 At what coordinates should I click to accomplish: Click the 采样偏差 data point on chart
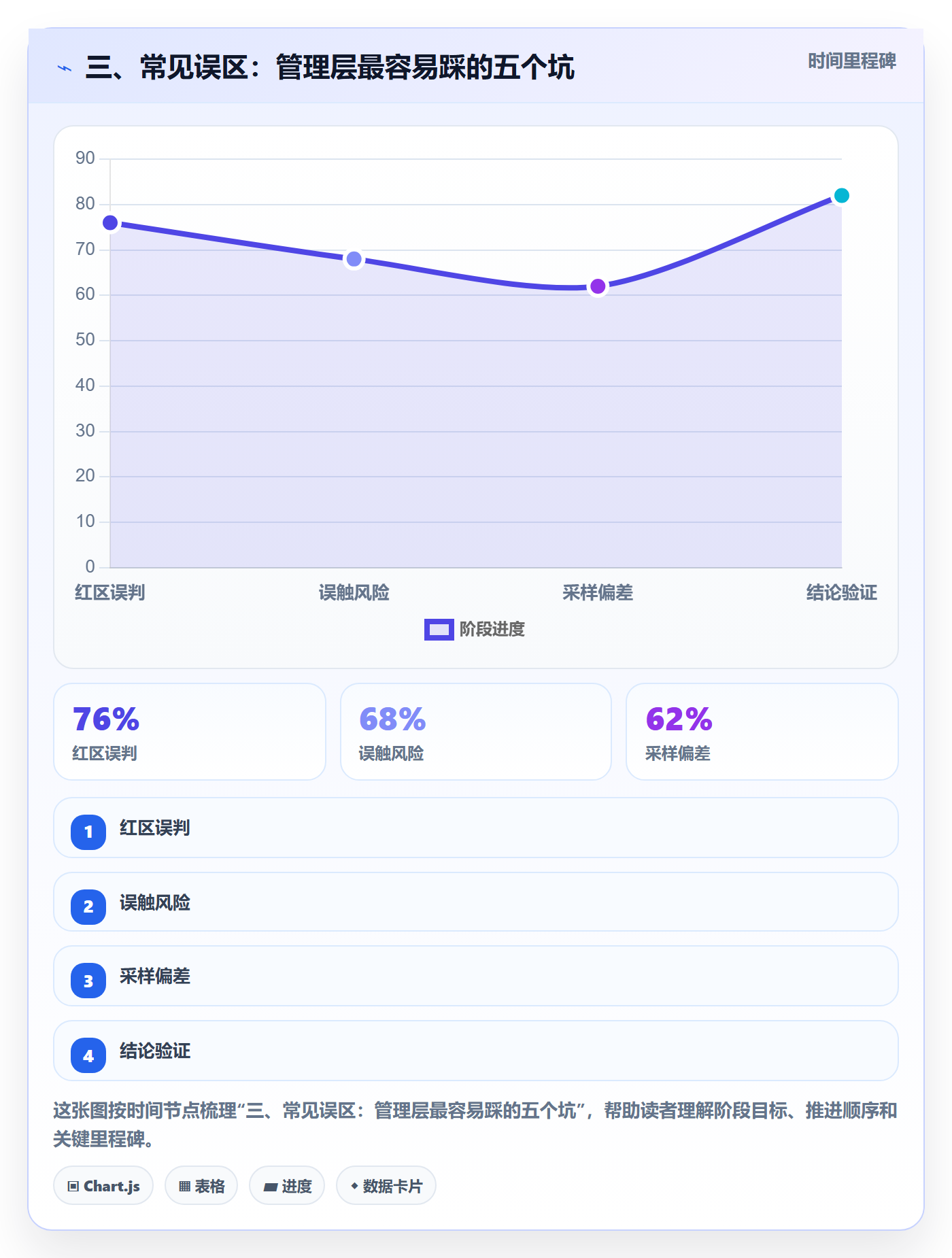[598, 286]
